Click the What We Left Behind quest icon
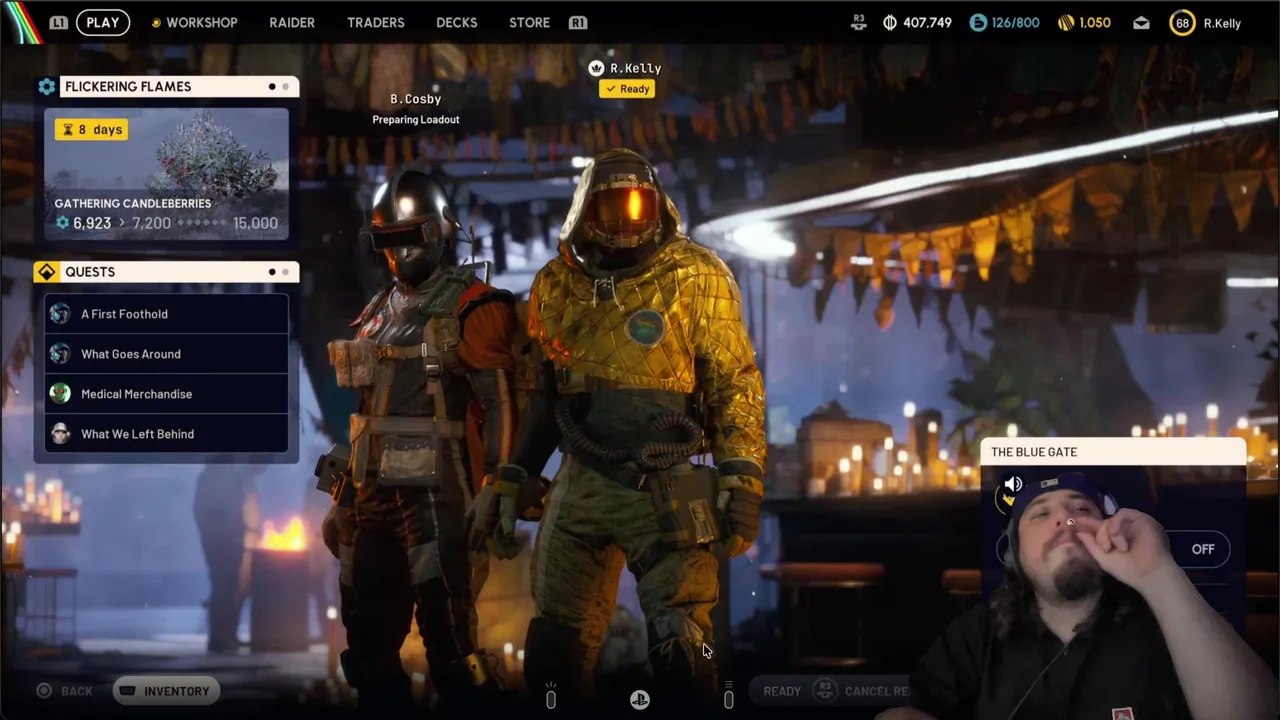Image resolution: width=1280 pixels, height=720 pixels. tap(60, 434)
